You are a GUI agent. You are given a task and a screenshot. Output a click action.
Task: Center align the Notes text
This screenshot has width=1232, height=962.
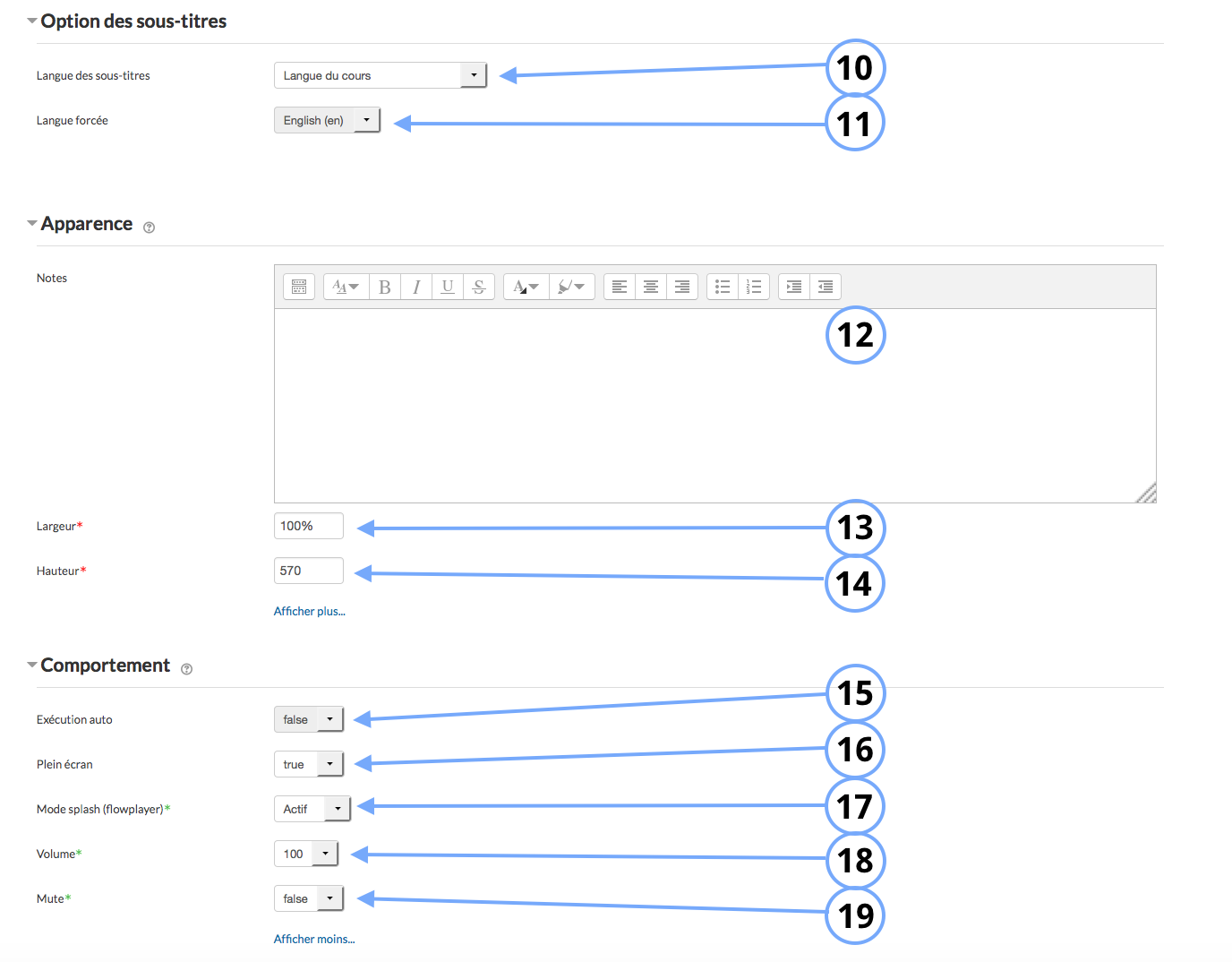[651, 287]
